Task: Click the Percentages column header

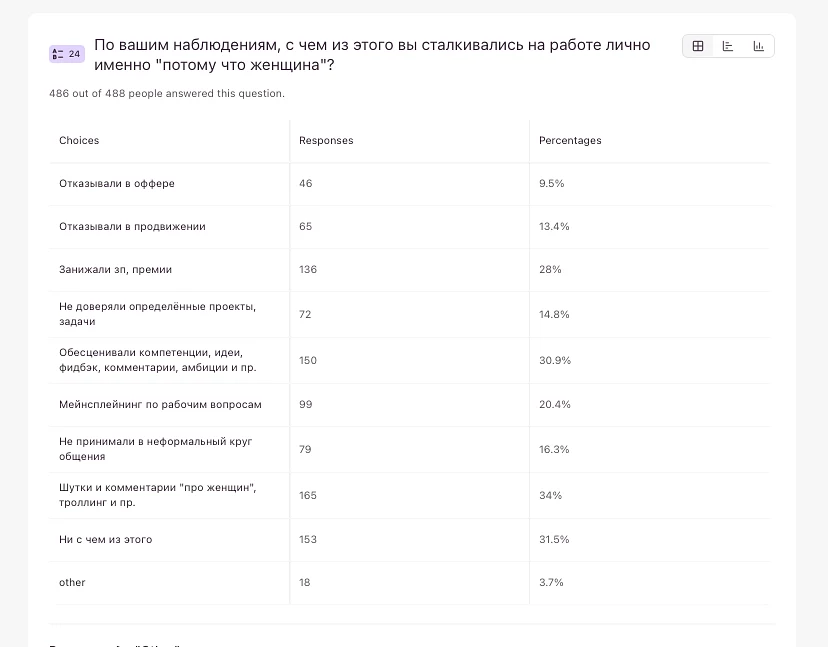Action: pos(570,141)
